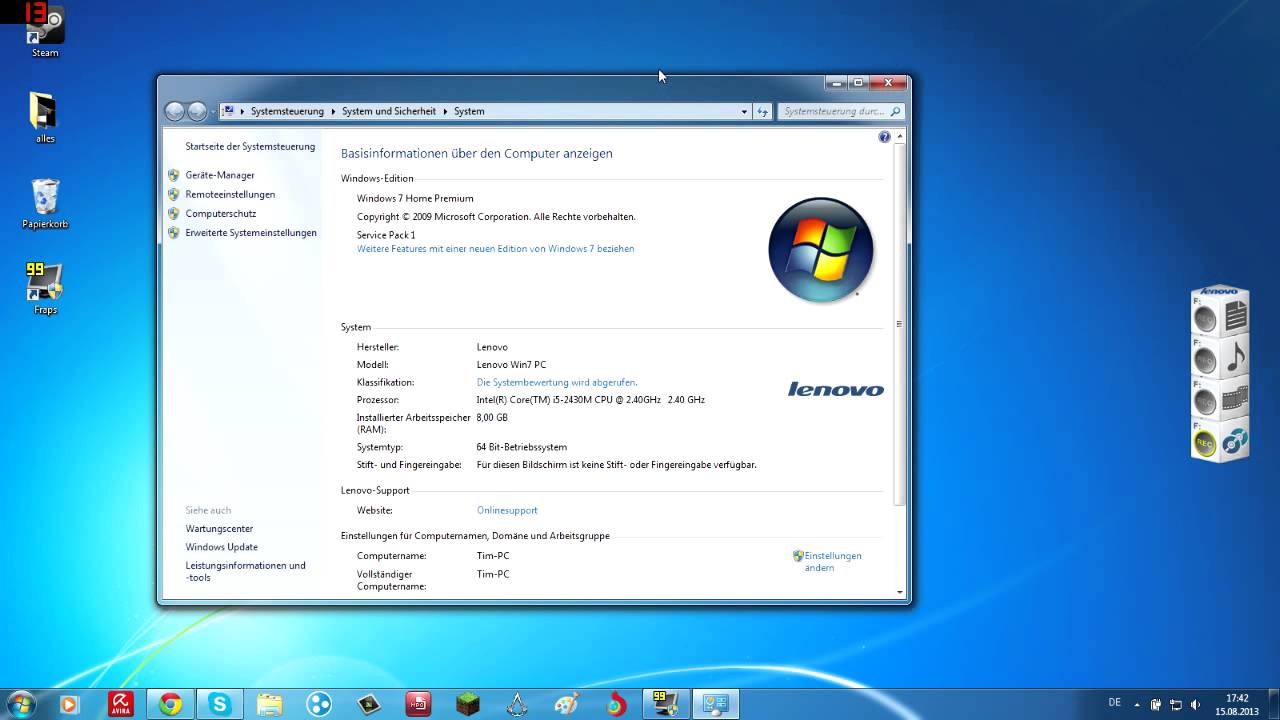Open Avira antivirus from the taskbar
The height and width of the screenshot is (720, 1280).
(x=121, y=704)
